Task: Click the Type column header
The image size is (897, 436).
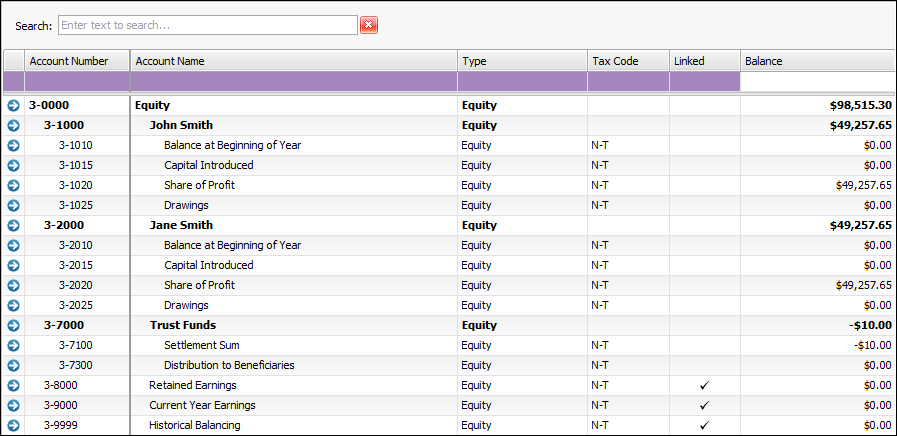Action: [x=522, y=61]
